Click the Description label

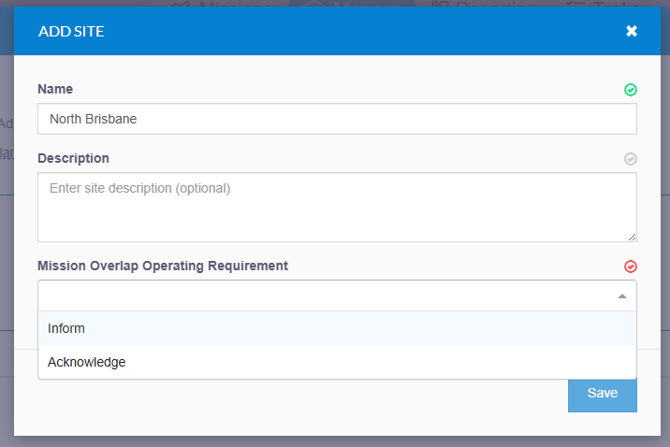click(73, 158)
